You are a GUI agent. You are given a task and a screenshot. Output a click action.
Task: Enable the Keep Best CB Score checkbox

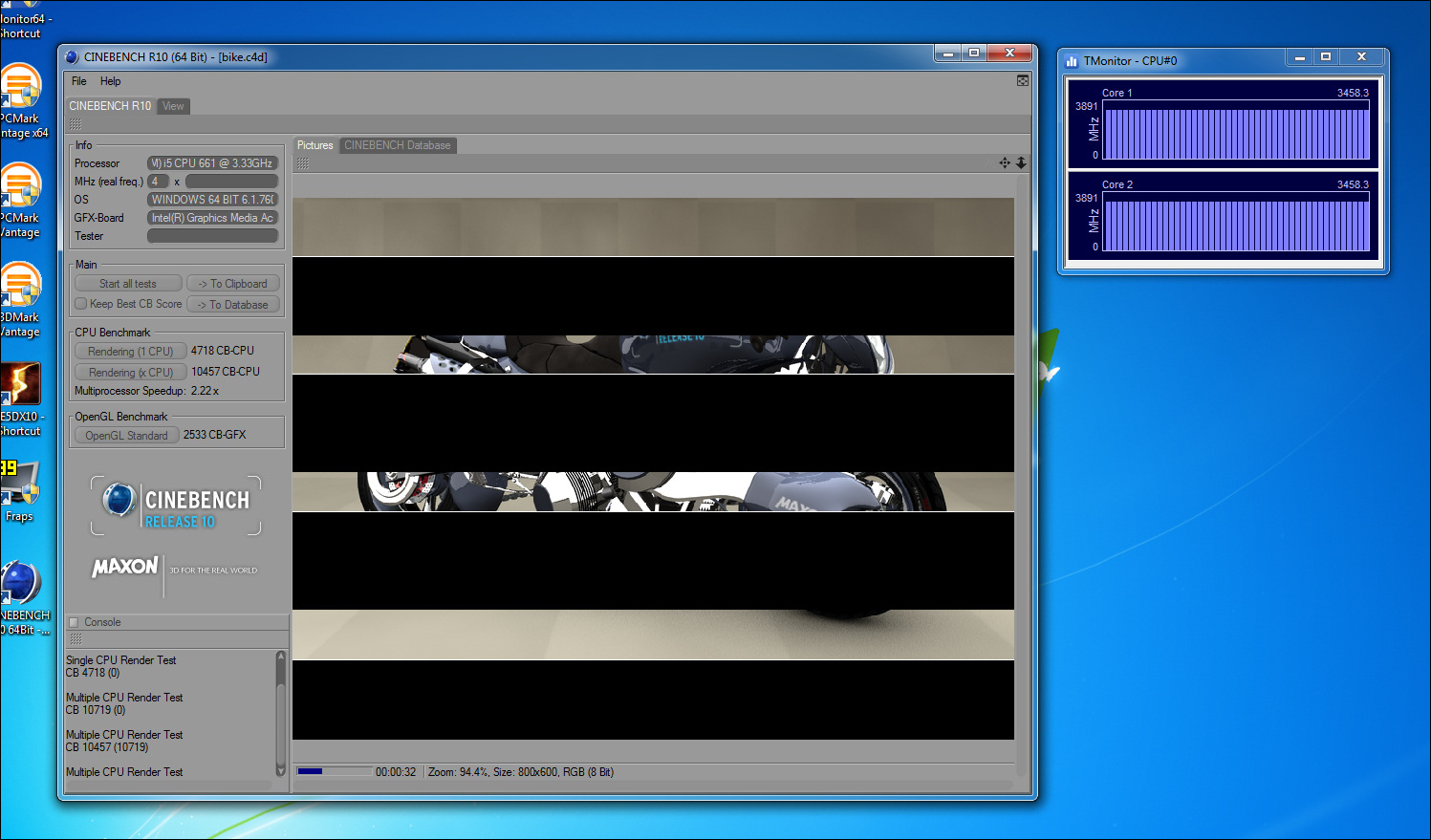click(81, 304)
